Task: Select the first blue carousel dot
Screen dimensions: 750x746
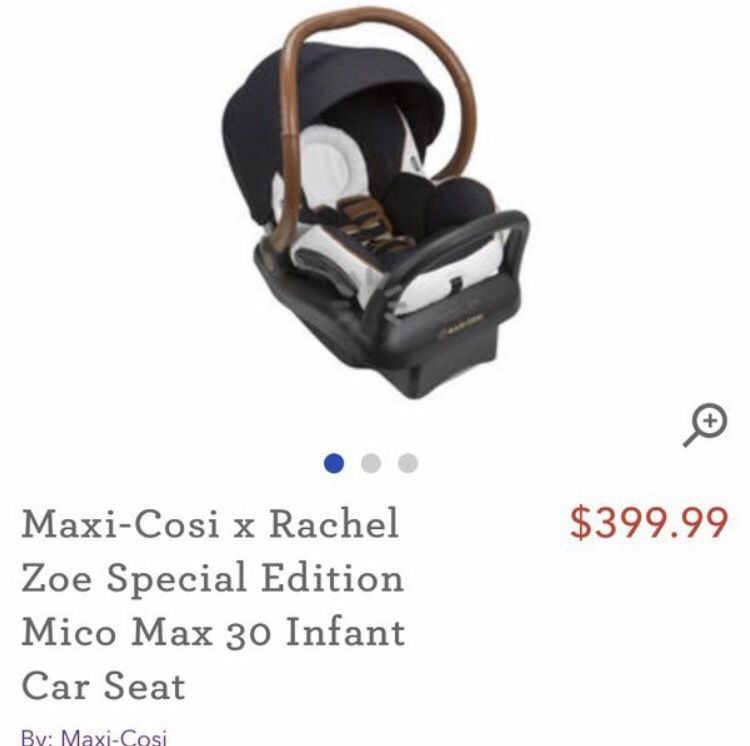Action: click(x=334, y=463)
